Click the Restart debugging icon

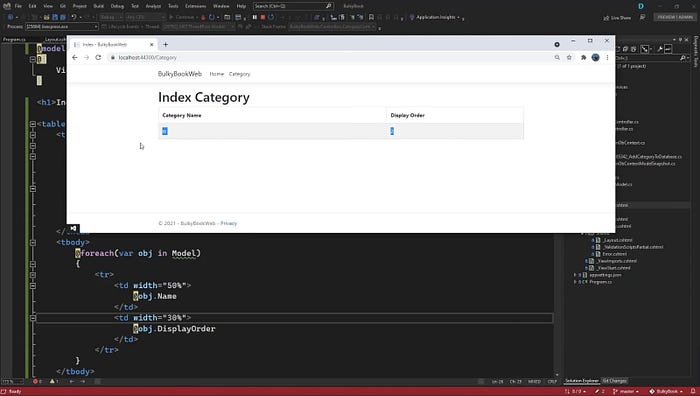point(271,17)
